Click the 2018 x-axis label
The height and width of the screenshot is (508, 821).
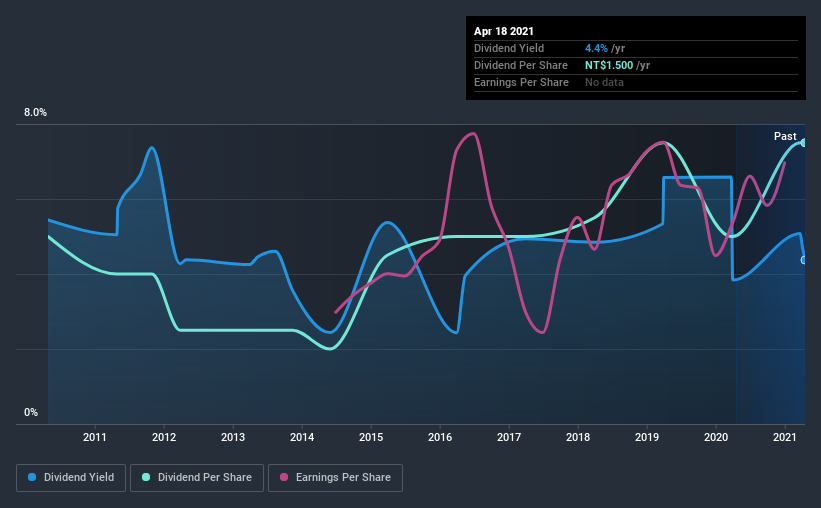click(578, 437)
